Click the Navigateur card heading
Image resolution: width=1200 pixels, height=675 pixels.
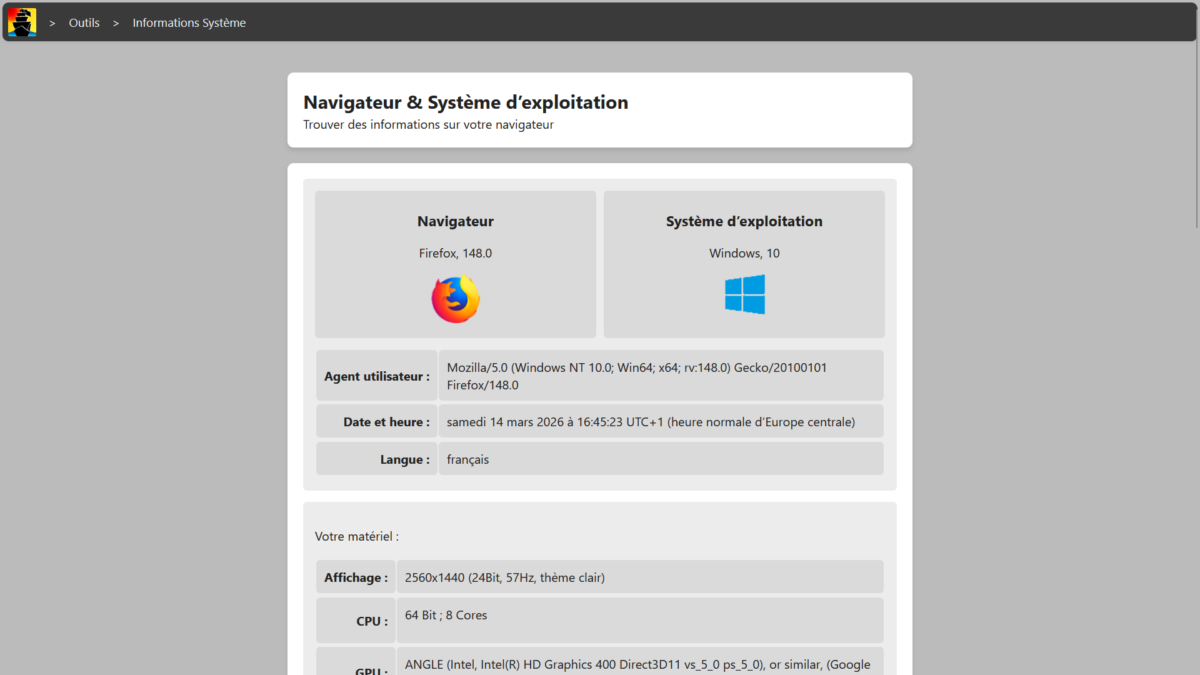coord(455,222)
